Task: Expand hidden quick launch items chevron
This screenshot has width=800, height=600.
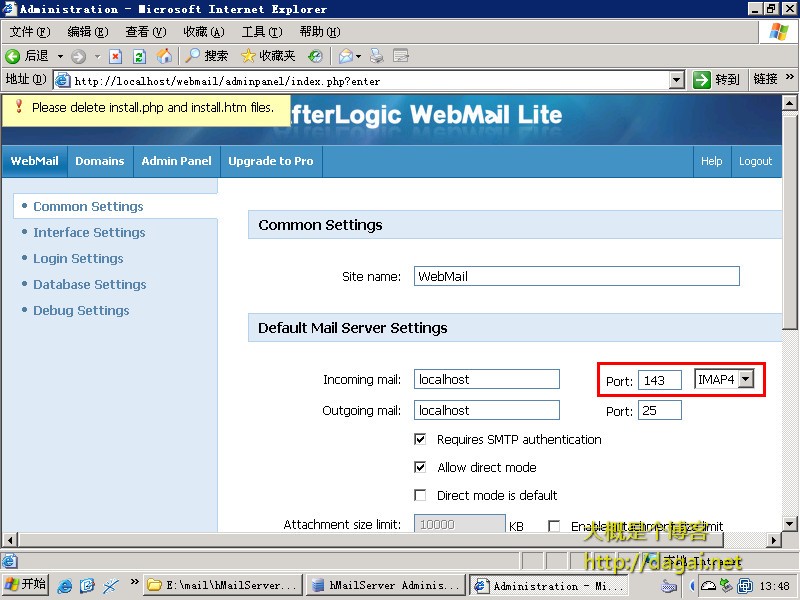Action: [x=134, y=581]
